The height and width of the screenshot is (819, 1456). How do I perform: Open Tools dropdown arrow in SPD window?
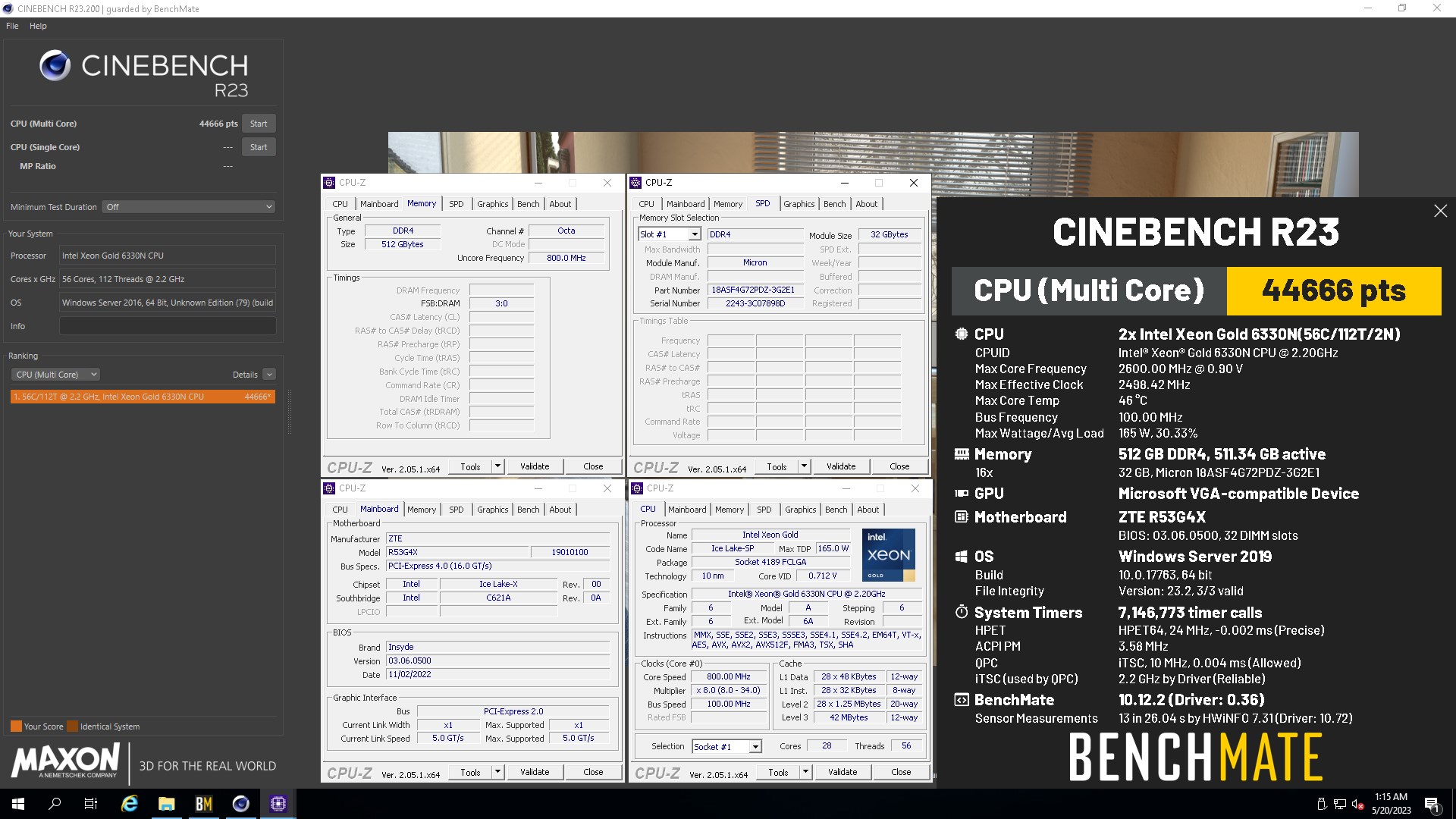pos(805,466)
